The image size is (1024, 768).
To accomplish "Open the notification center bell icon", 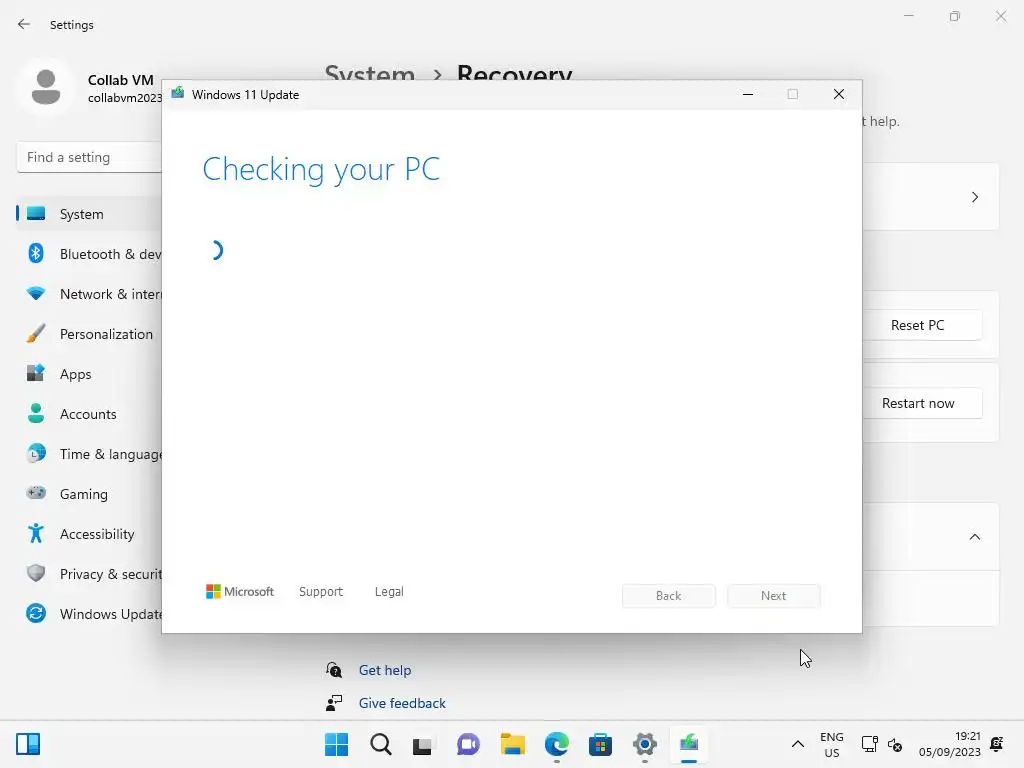I will [x=997, y=744].
